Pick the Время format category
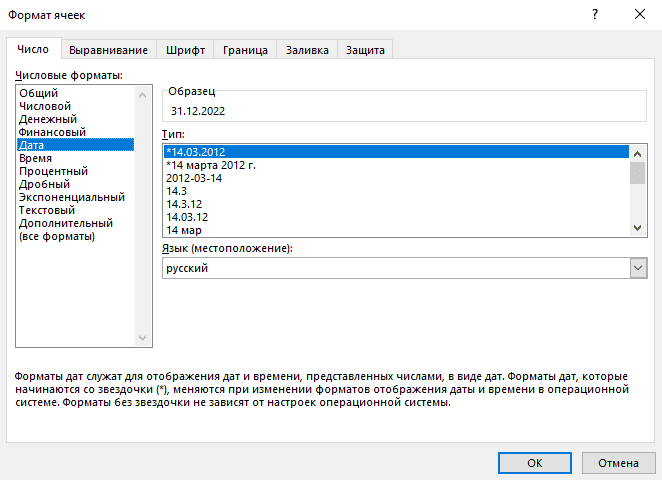Viewport: 662px width, 480px height. [36, 158]
